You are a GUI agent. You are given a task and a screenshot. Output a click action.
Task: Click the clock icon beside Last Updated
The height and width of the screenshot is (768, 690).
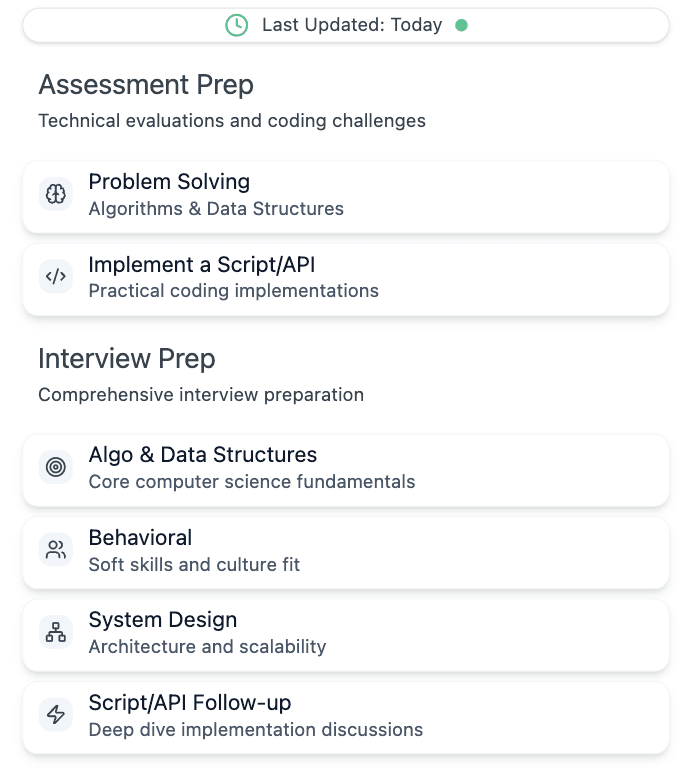click(x=236, y=25)
